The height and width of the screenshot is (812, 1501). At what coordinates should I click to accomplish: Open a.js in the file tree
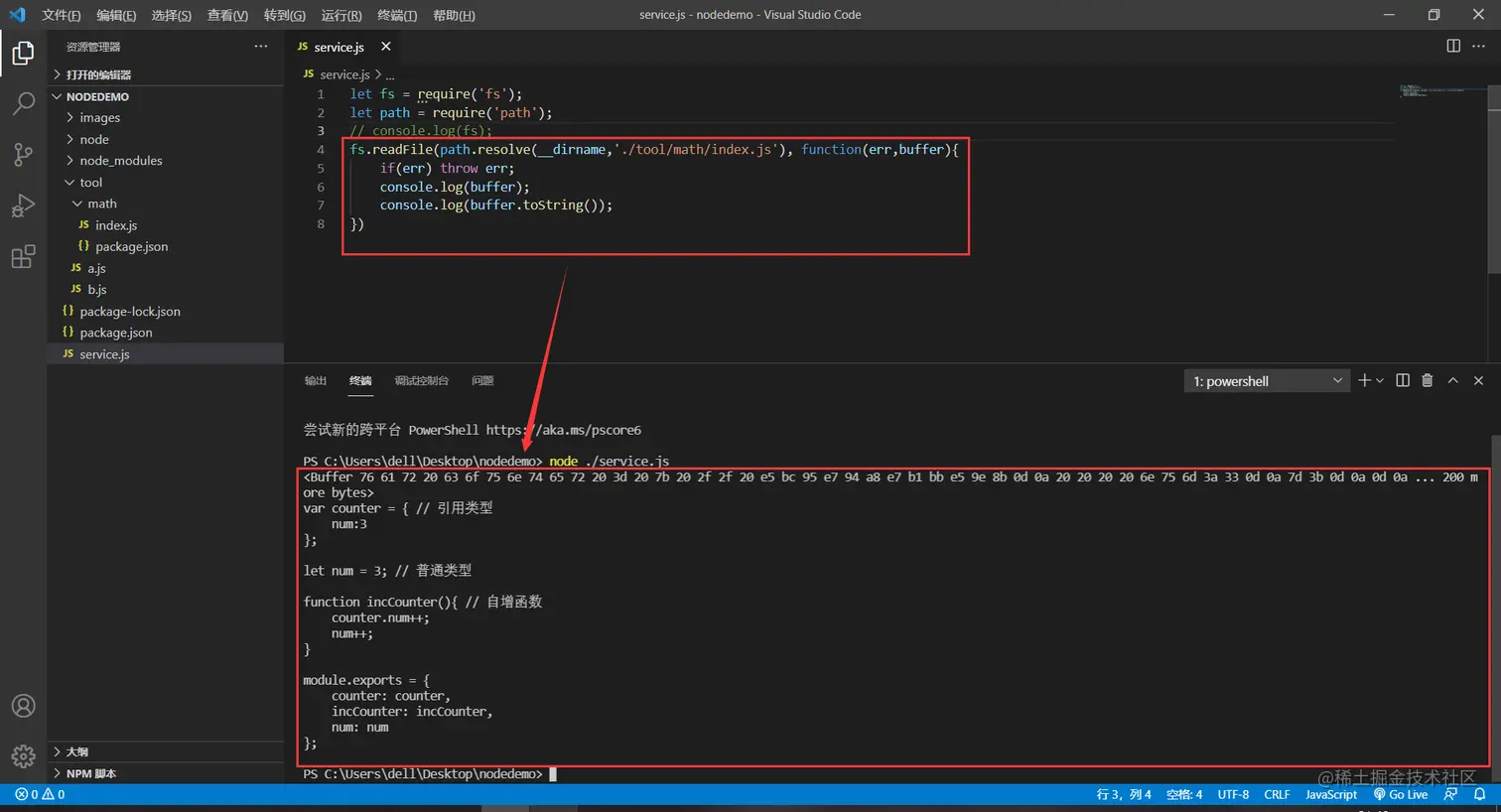click(x=166, y=268)
